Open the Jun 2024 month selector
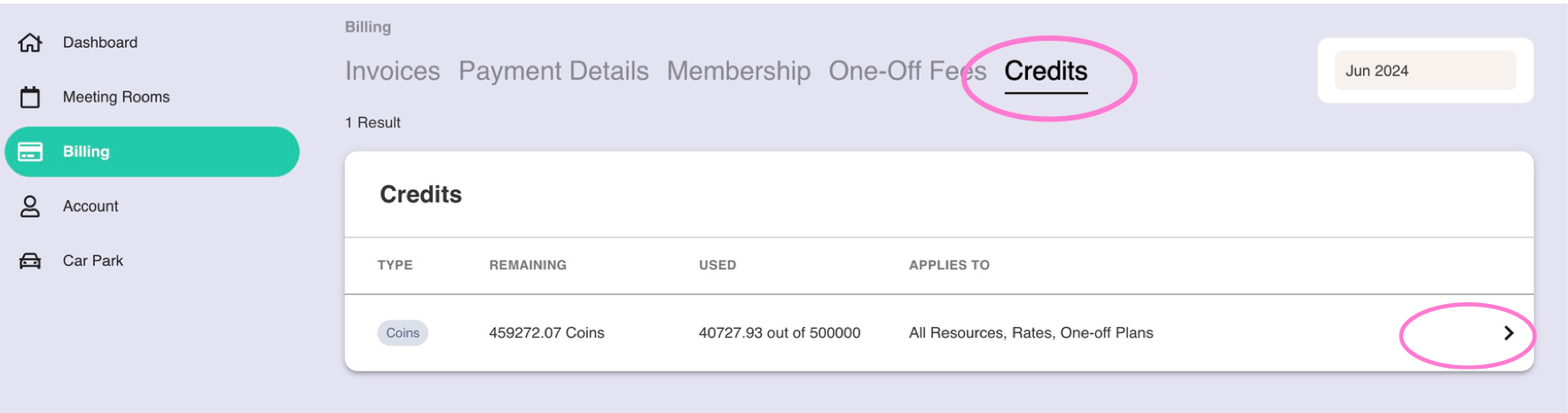The image size is (1568, 413). 1424,71
